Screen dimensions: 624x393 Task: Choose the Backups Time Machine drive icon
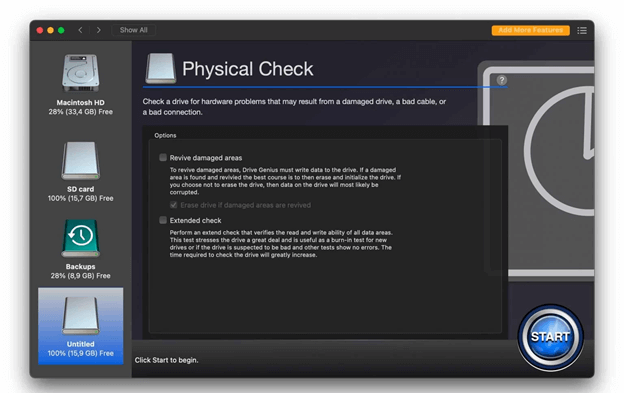[x=80, y=238]
